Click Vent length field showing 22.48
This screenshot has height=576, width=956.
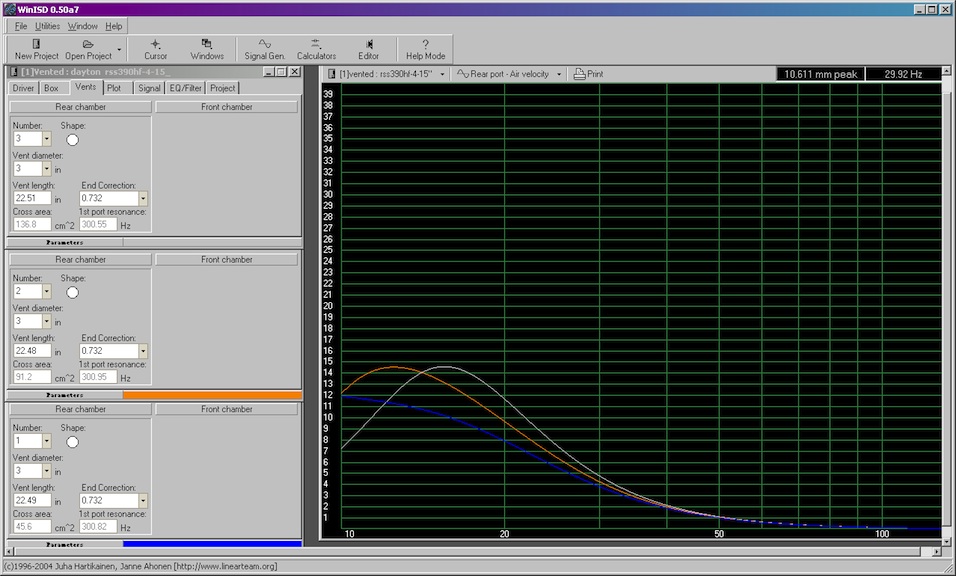(32, 350)
